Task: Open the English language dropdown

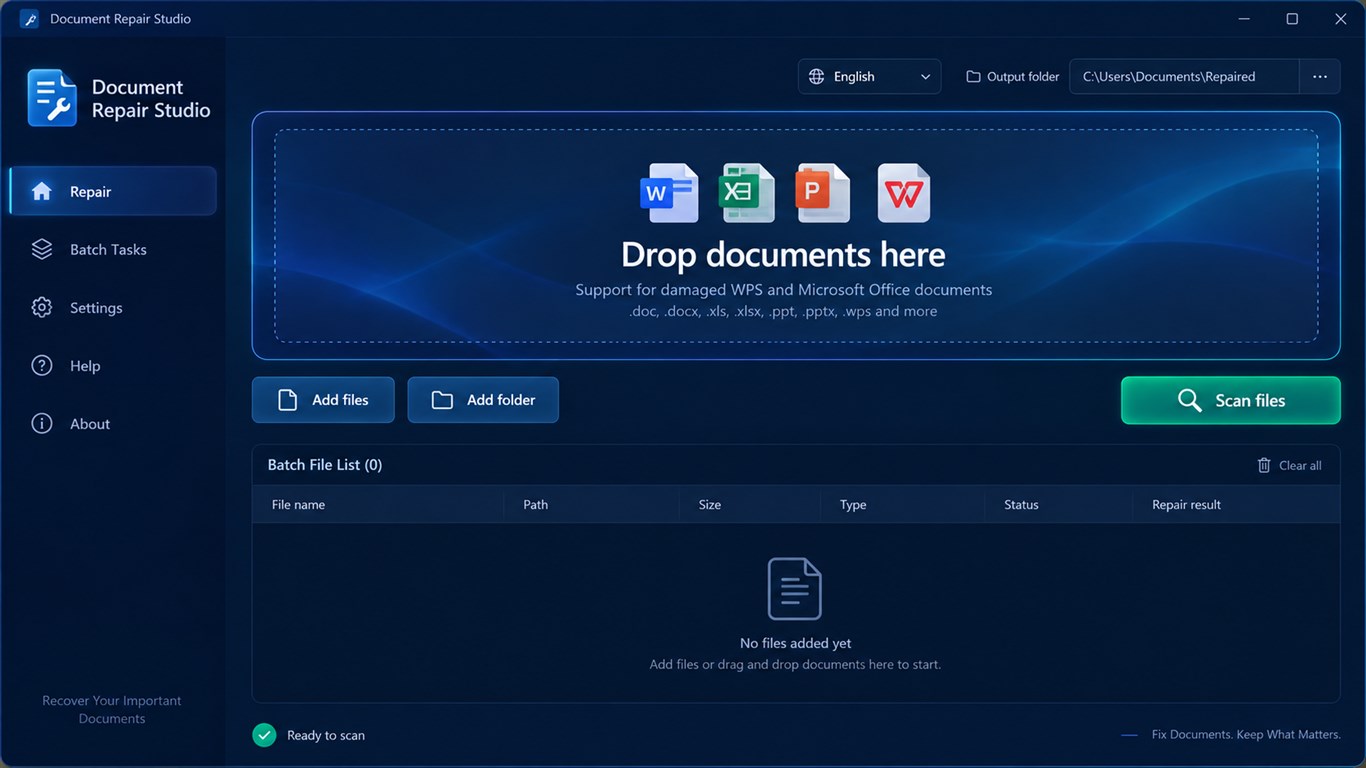Action: point(869,77)
